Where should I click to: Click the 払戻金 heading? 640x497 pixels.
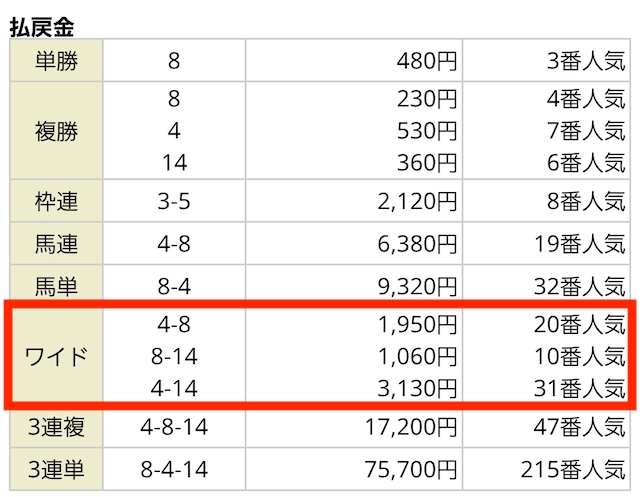(x=42, y=27)
